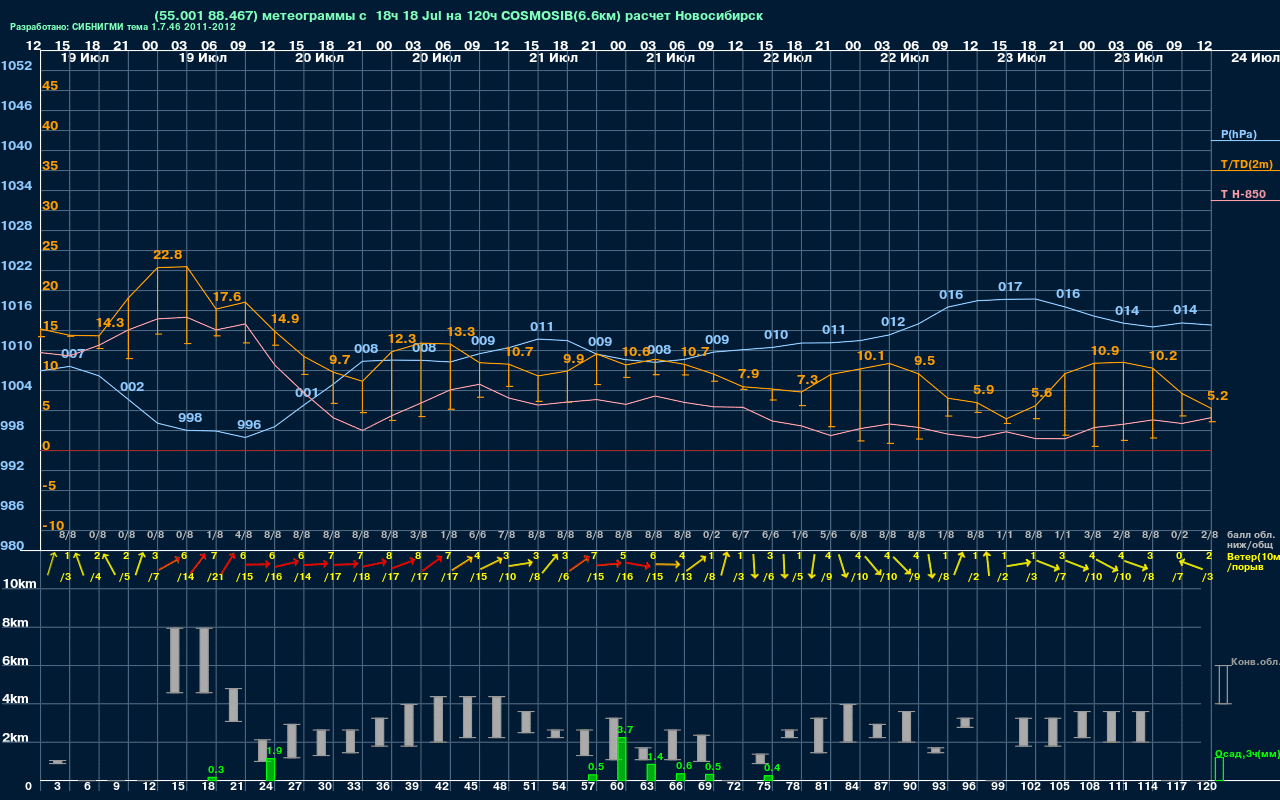Click the 'Осад,3ч(мм)' legend label
Image resolution: width=1280 pixels, height=800 pixels.
pyautogui.click(x=1247, y=753)
